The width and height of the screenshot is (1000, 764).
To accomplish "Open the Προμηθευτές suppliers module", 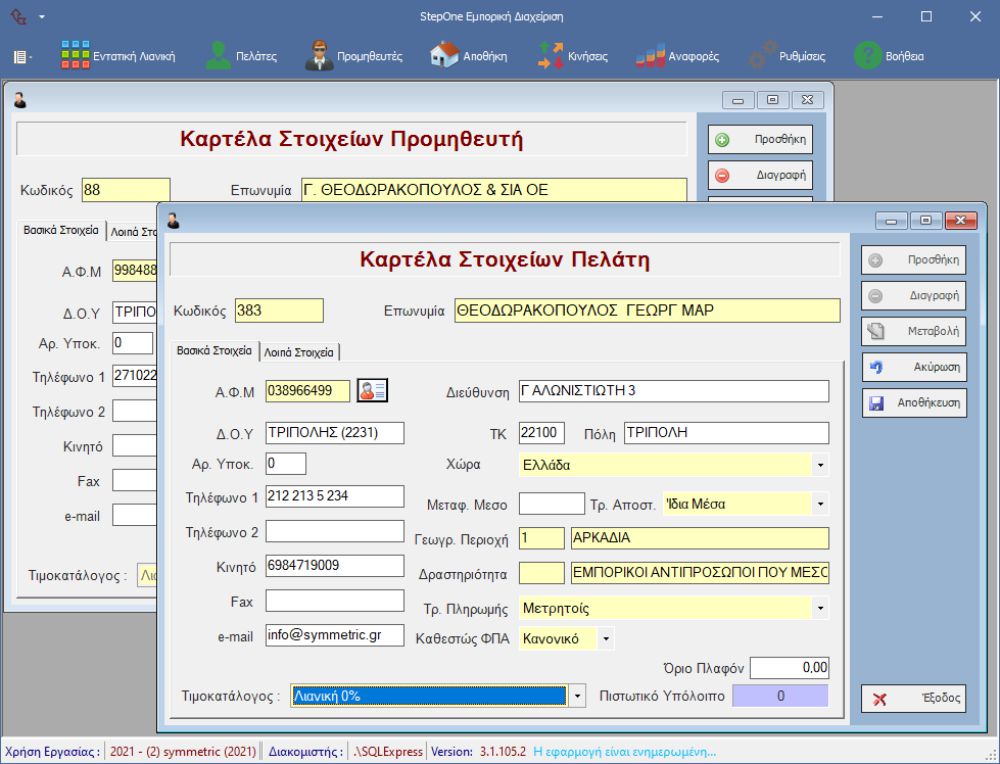I will (x=354, y=57).
